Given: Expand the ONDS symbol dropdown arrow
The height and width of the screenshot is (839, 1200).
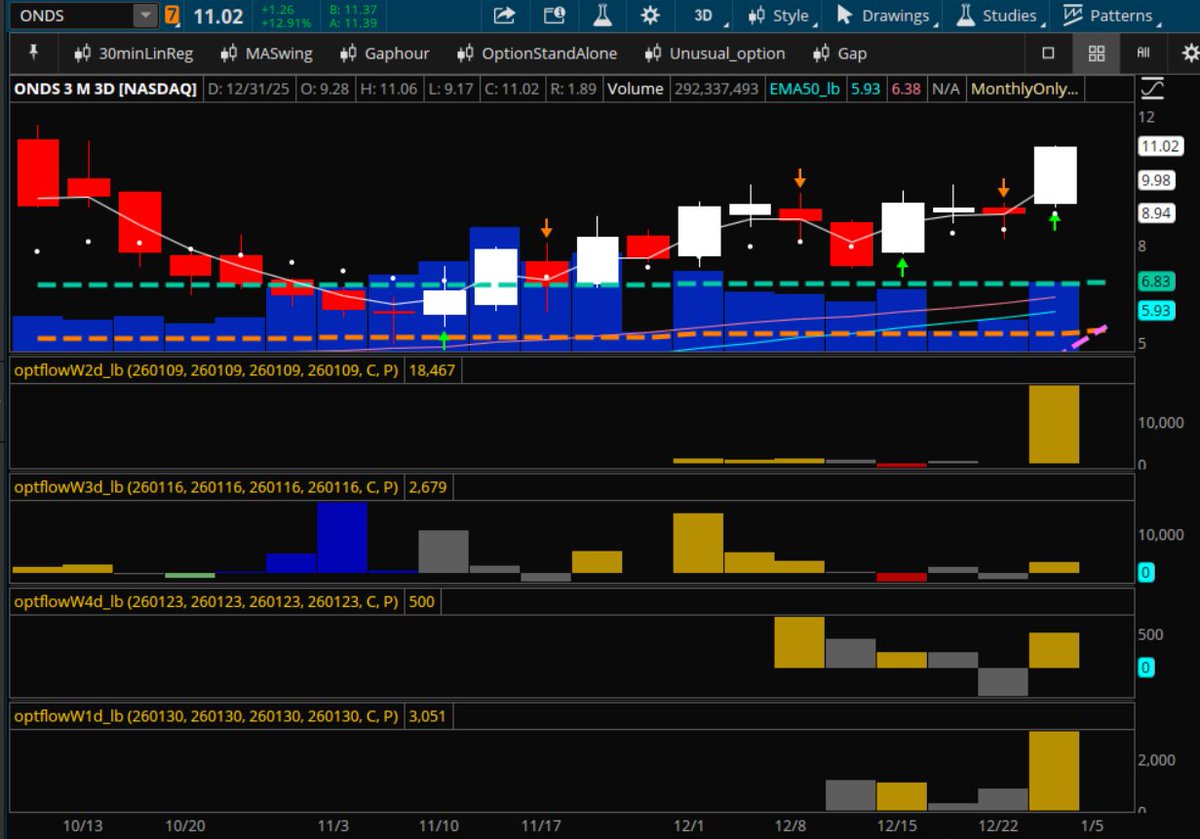Looking at the screenshot, I should click(x=146, y=16).
